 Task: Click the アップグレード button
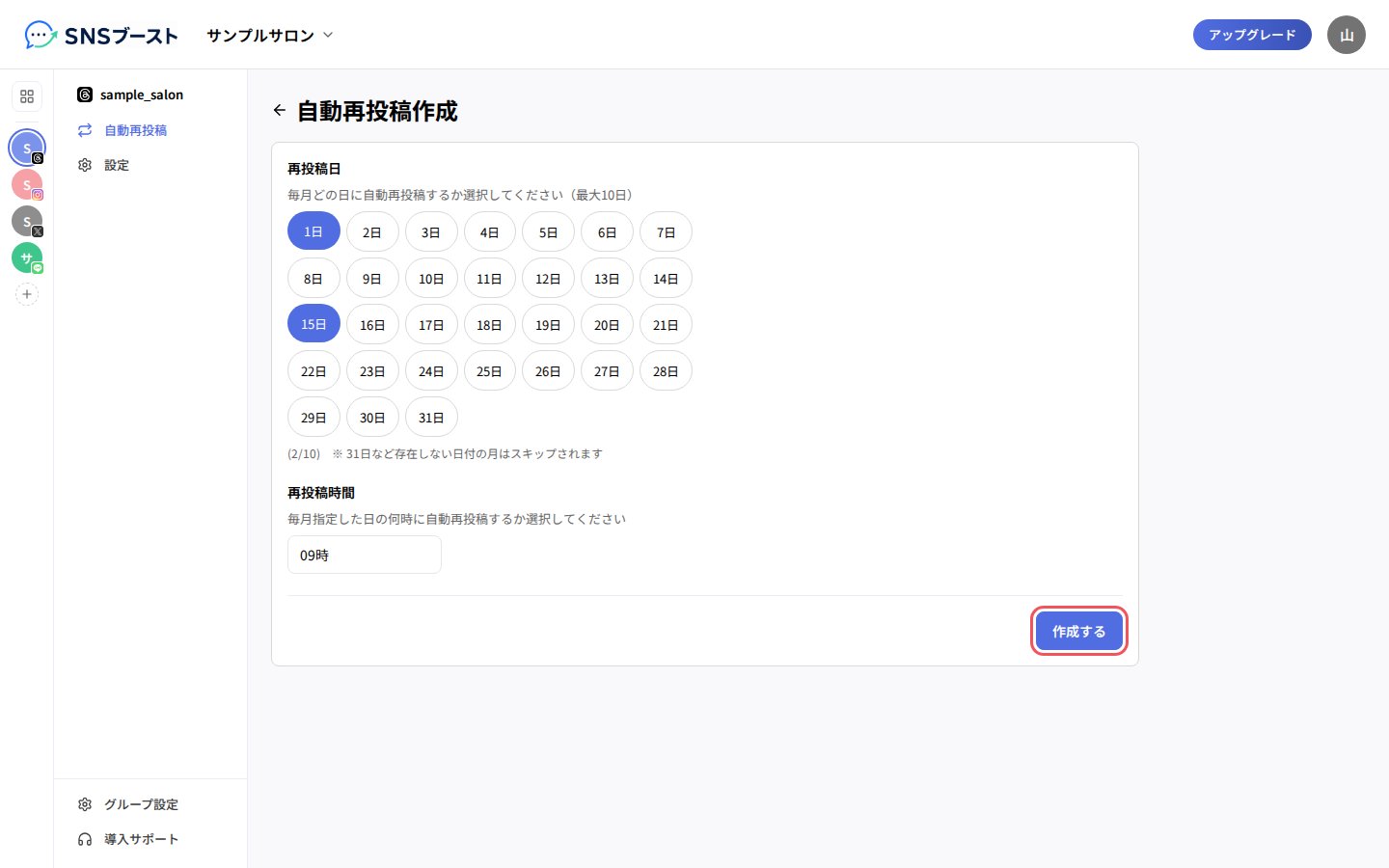[x=1252, y=35]
